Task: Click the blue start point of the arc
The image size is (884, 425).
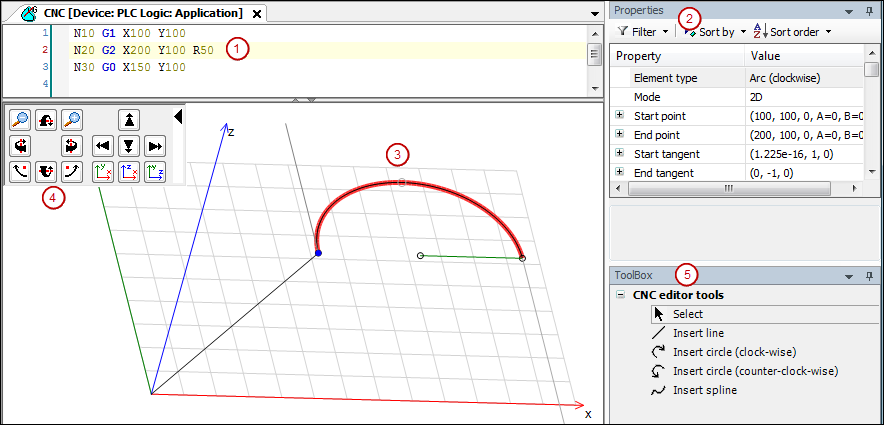Action: click(x=319, y=254)
